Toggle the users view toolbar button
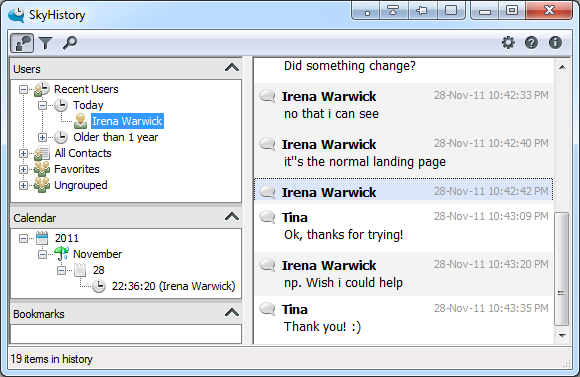Screen dimensions: 580x377 click(x=22, y=43)
